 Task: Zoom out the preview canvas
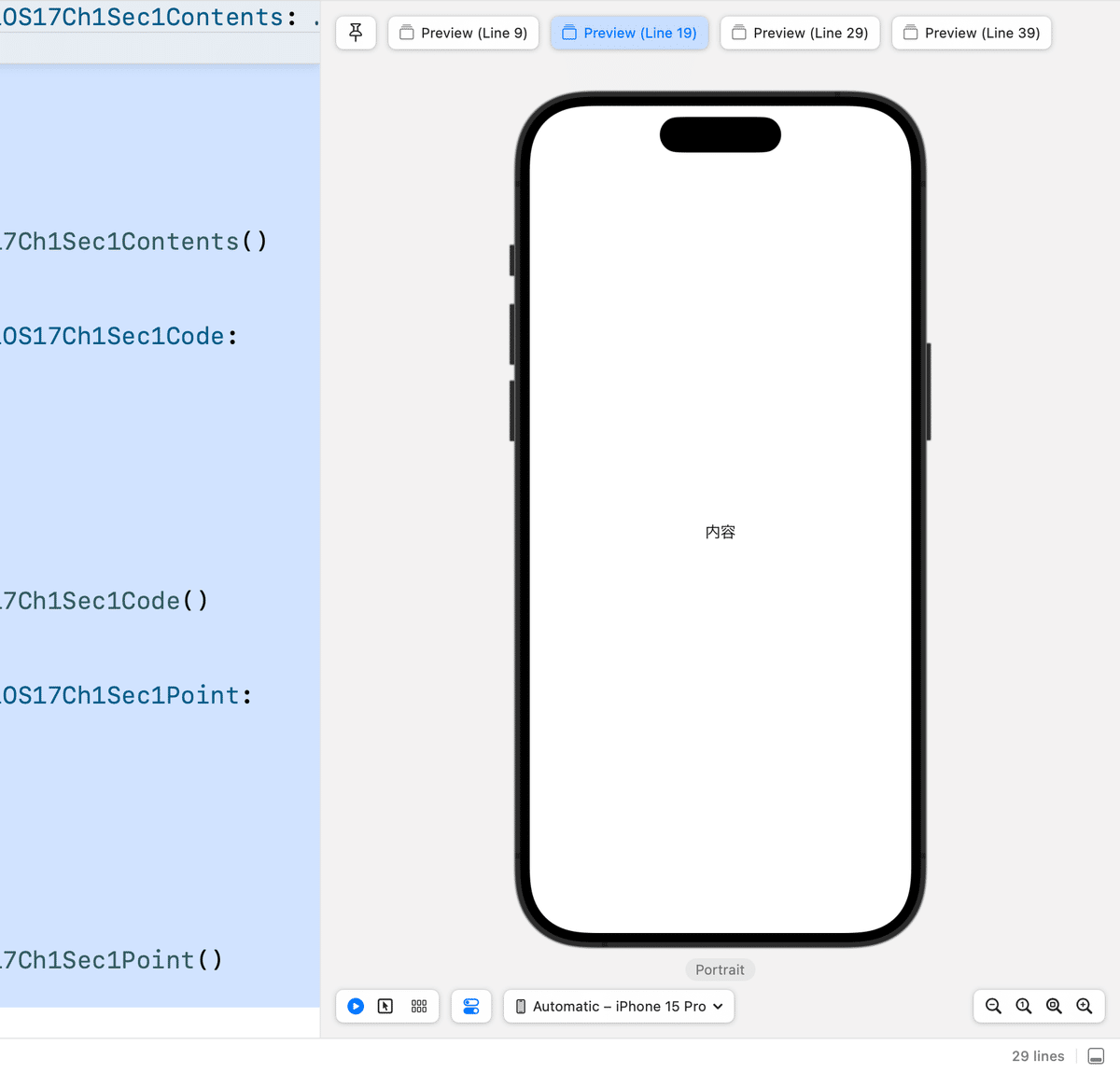click(x=993, y=1006)
